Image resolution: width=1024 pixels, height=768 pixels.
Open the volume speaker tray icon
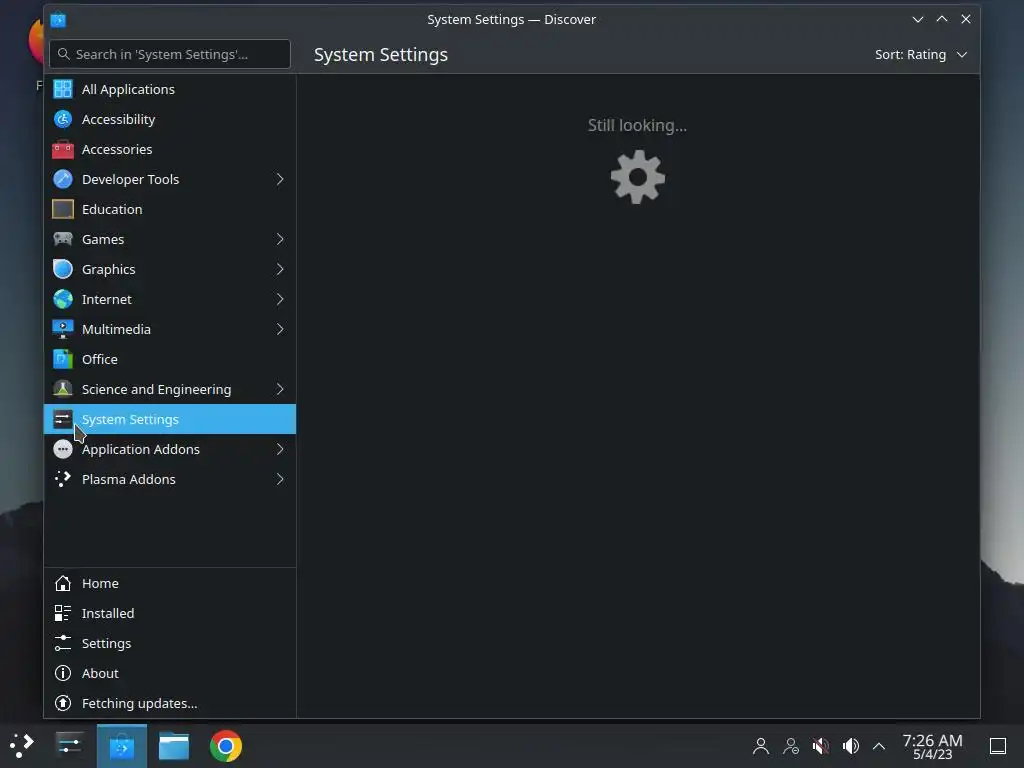point(850,746)
